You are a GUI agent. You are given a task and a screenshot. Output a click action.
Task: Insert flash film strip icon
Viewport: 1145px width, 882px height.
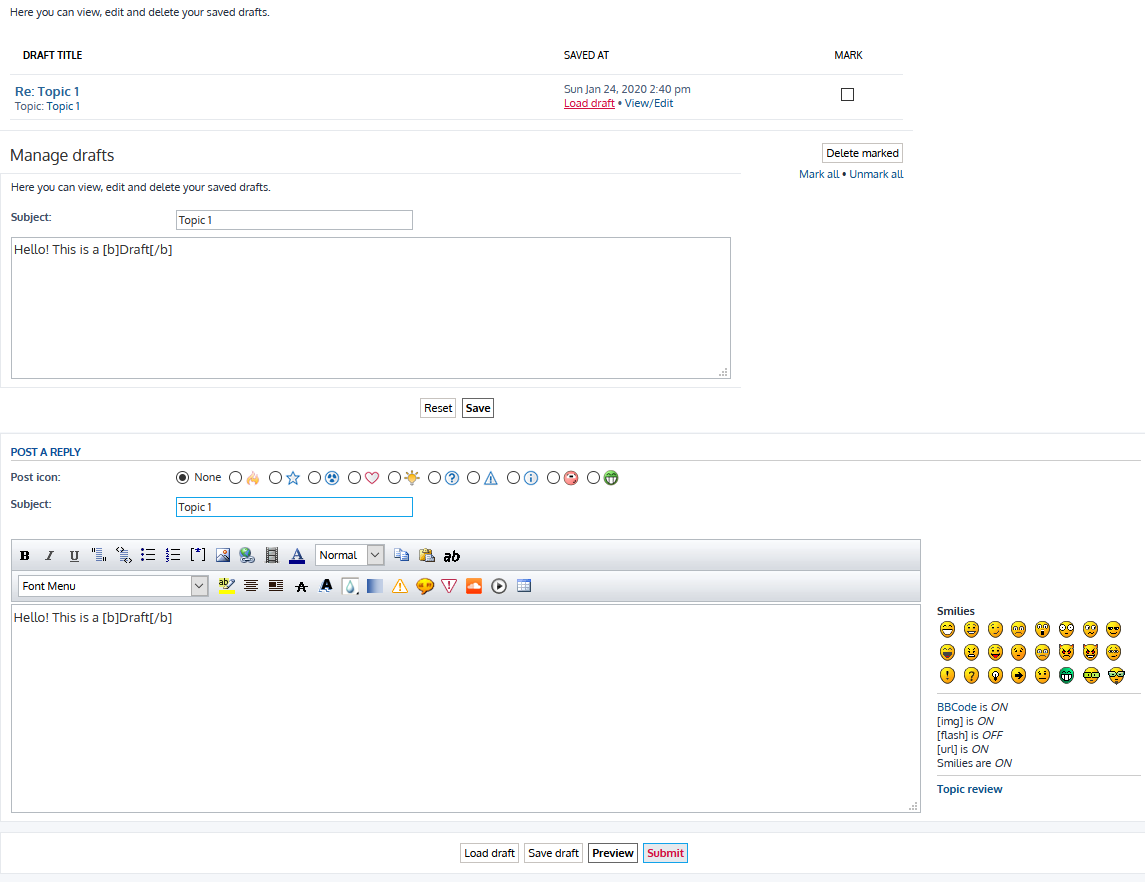pyautogui.click(x=272, y=556)
